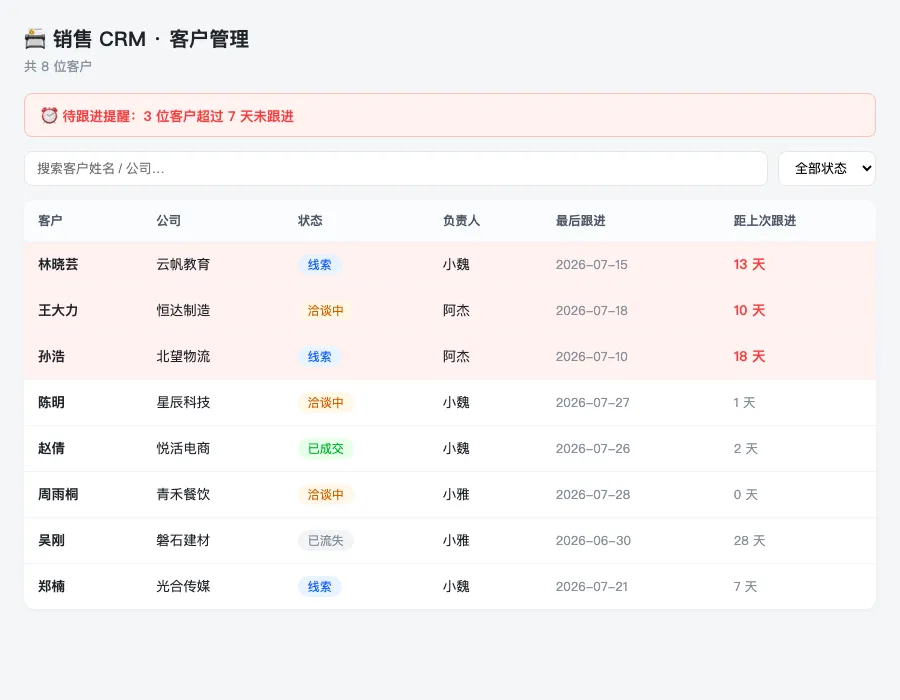Screen dimensions: 900x700
Task: Click 已流失 status badge for 吴刚
Action: pyautogui.click(x=325, y=540)
